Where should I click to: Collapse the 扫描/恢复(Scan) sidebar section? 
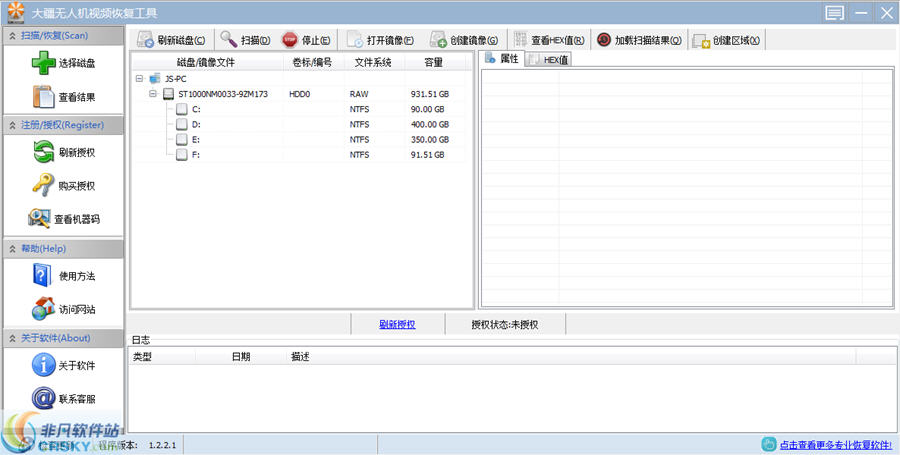pyautogui.click(x=13, y=36)
